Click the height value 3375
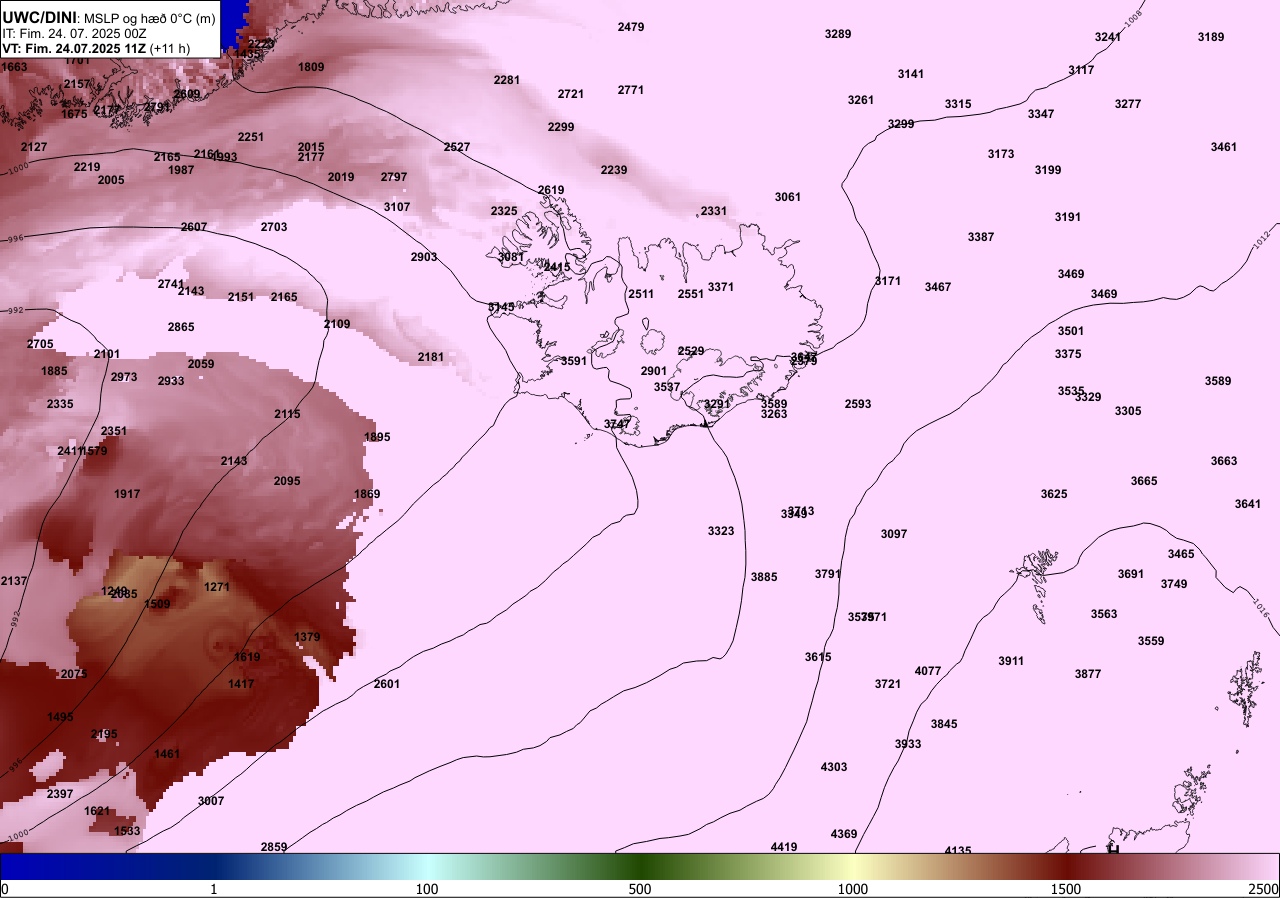 [1068, 354]
